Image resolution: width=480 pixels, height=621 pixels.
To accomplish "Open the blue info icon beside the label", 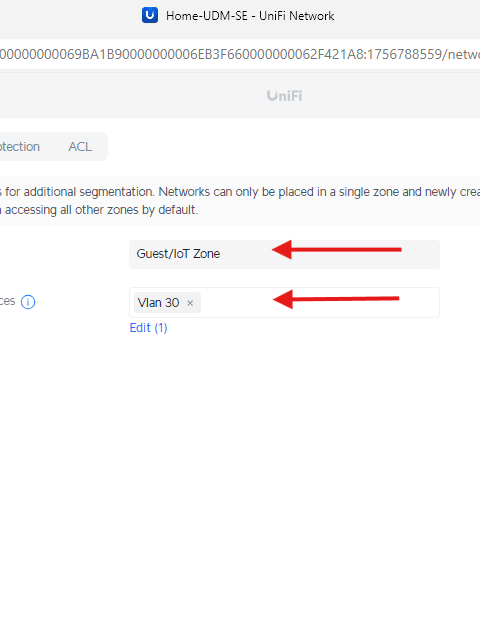I will (28, 302).
